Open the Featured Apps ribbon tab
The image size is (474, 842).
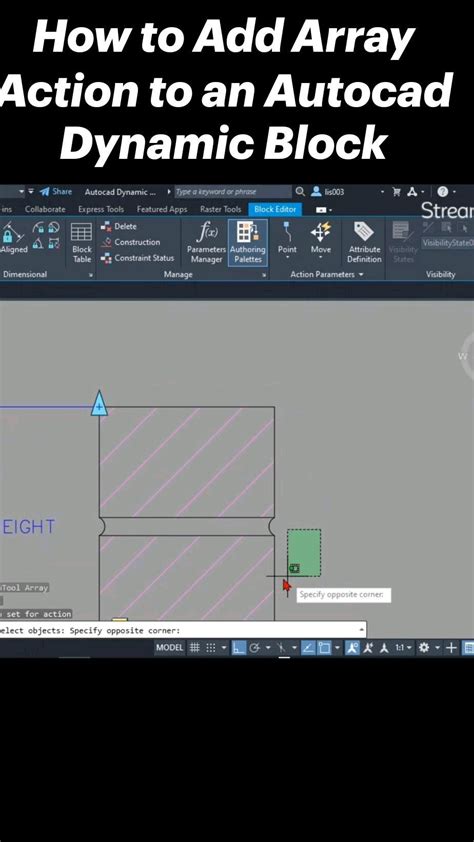click(162, 209)
